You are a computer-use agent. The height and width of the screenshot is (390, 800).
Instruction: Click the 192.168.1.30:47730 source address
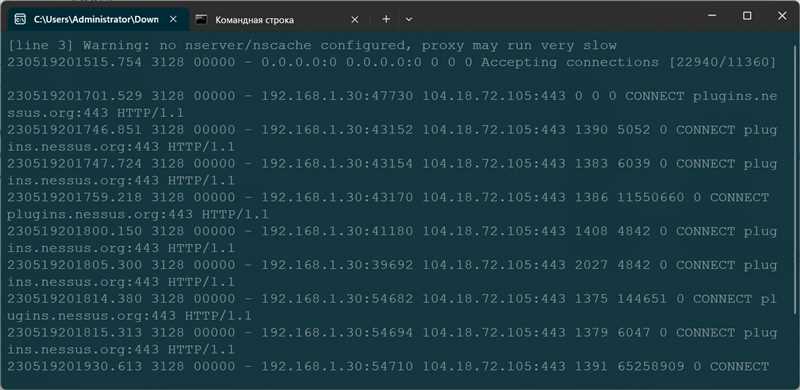[x=337, y=96]
